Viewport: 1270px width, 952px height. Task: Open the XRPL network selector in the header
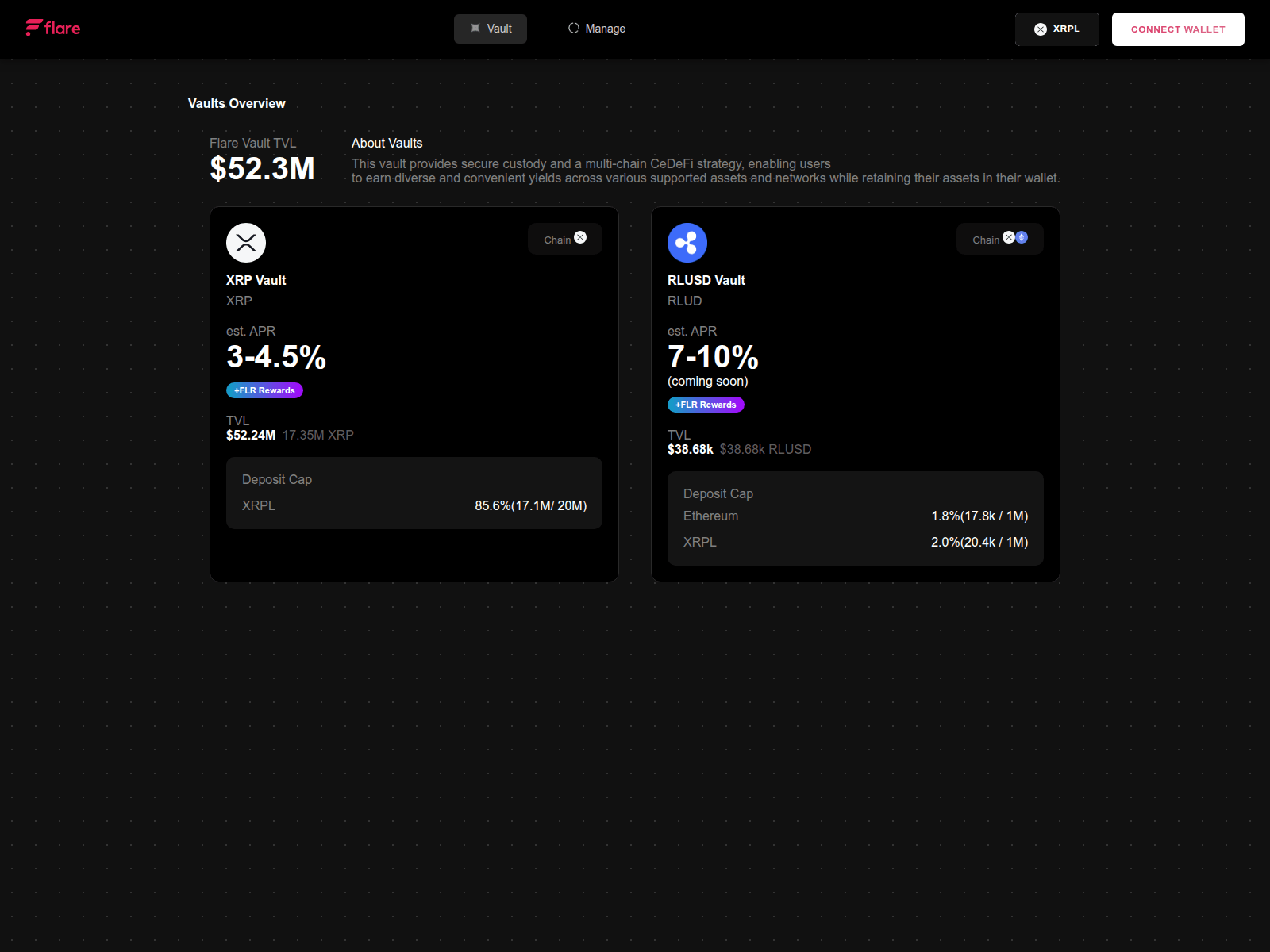click(x=1057, y=29)
